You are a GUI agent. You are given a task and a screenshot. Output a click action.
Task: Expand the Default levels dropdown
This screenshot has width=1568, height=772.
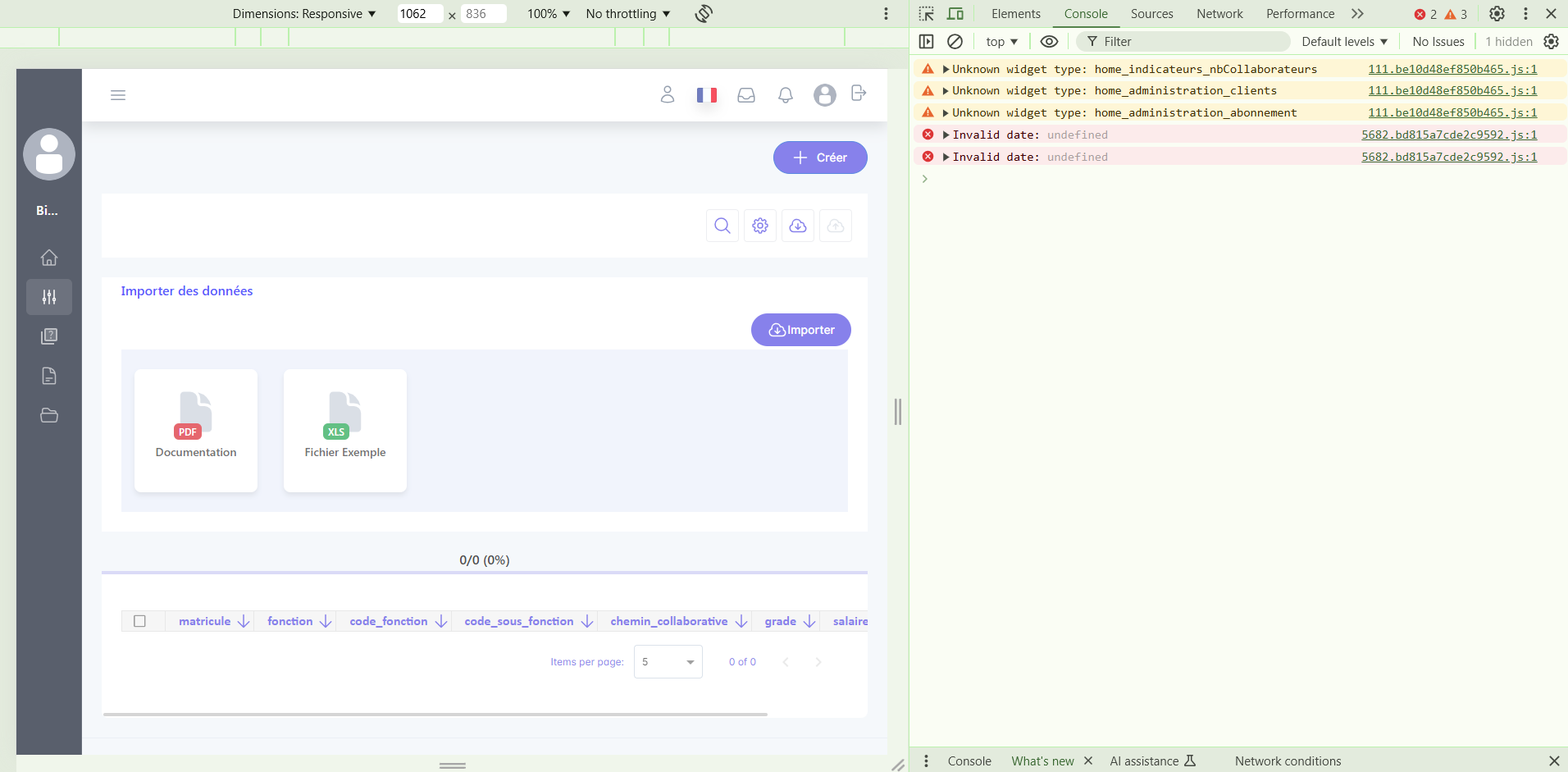pyautogui.click(x=1344, y=42)
